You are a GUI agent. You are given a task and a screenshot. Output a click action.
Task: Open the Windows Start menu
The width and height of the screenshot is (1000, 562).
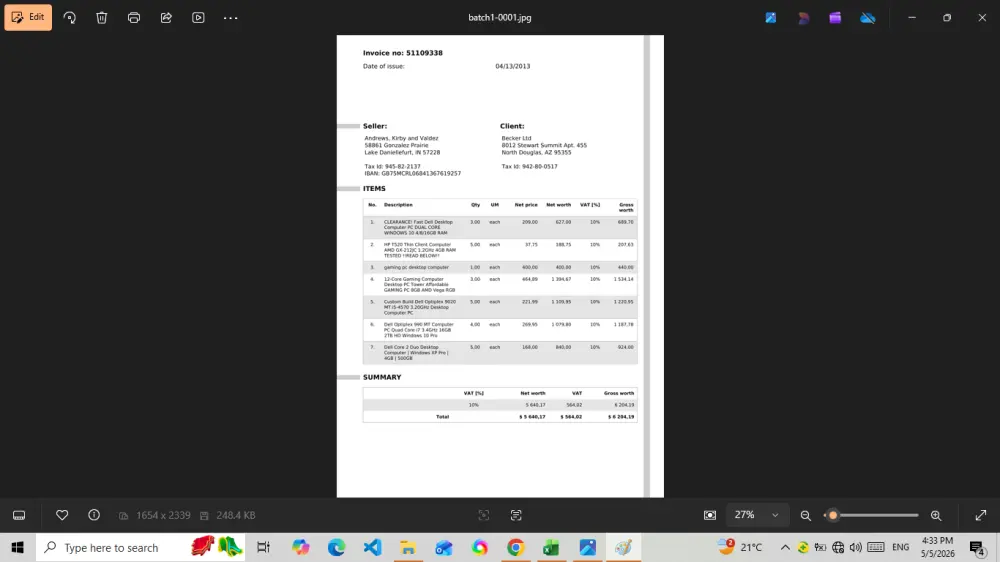[x=17, y=547]
